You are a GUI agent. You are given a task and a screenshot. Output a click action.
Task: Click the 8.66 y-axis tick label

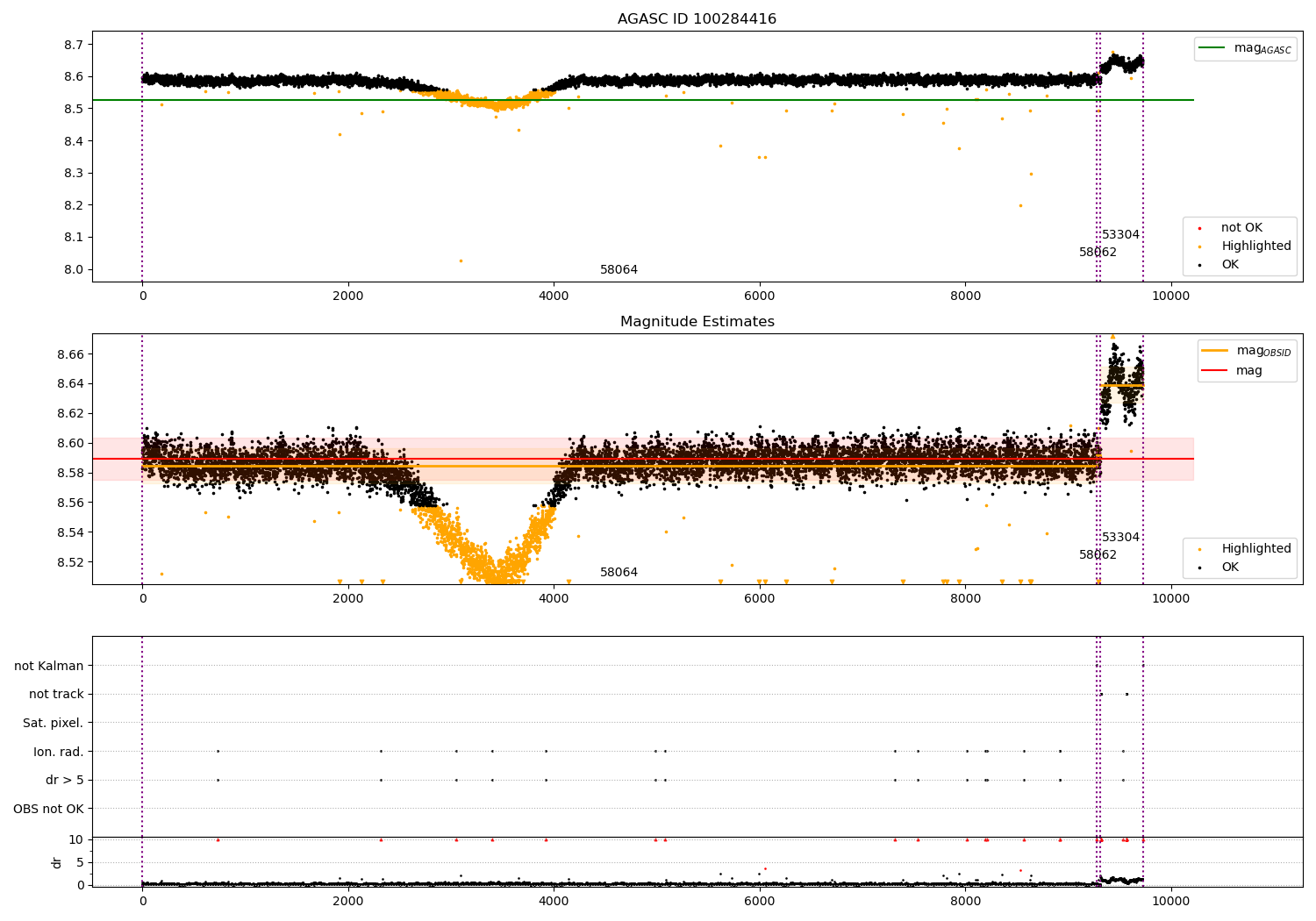click(x=69, y=354)
